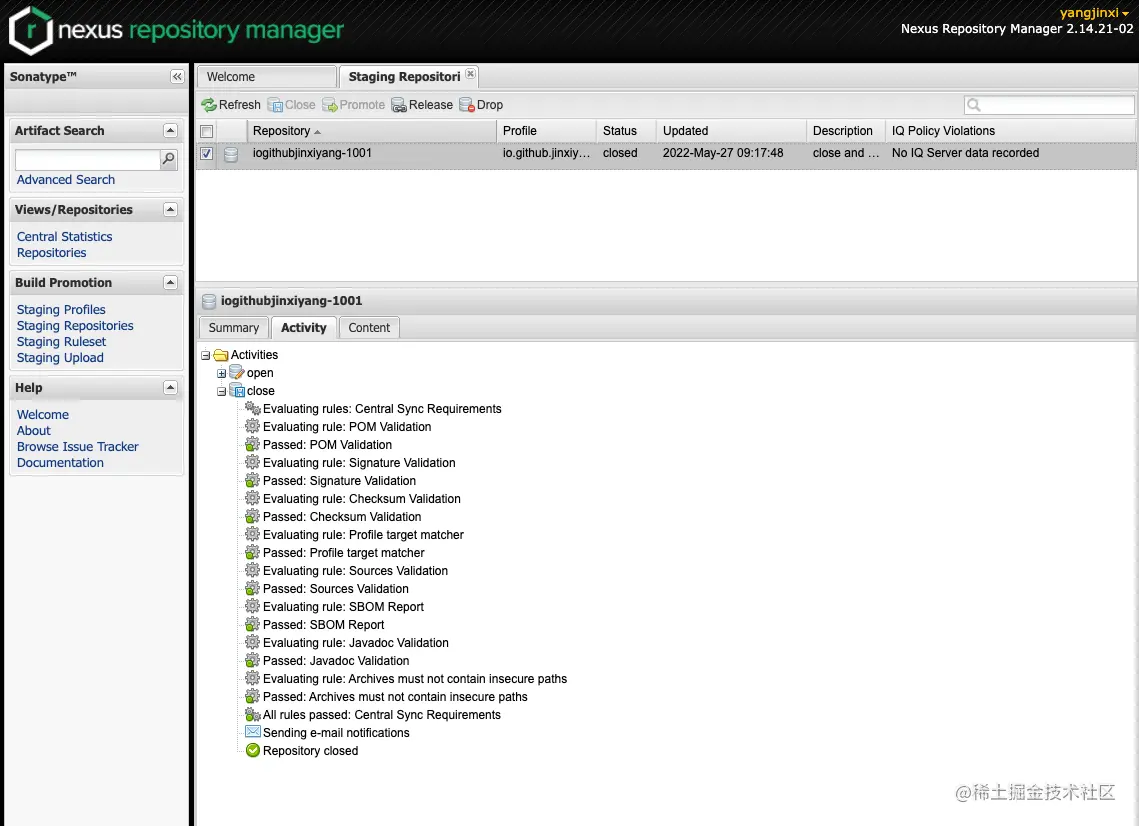Click the Artifact Search input field
This screenshot has height=826, width=1139.
87,159
